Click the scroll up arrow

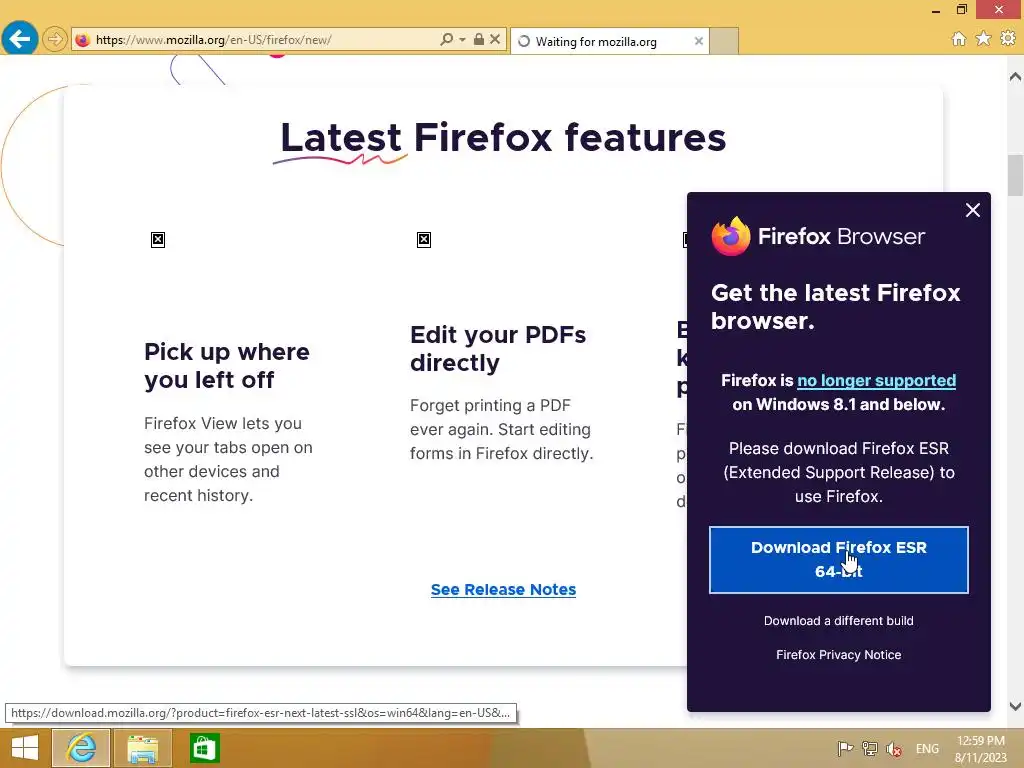1015,76
